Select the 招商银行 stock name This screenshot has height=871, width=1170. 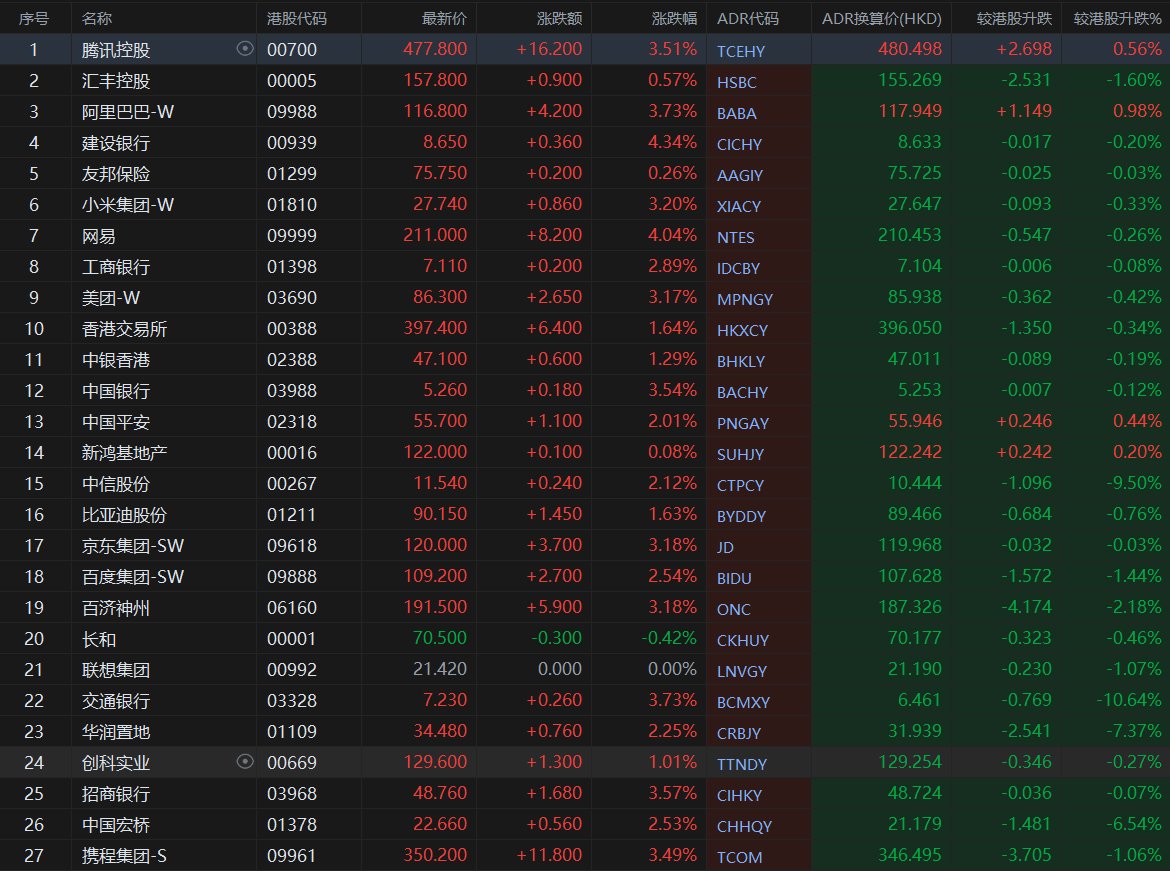point(116,793)
